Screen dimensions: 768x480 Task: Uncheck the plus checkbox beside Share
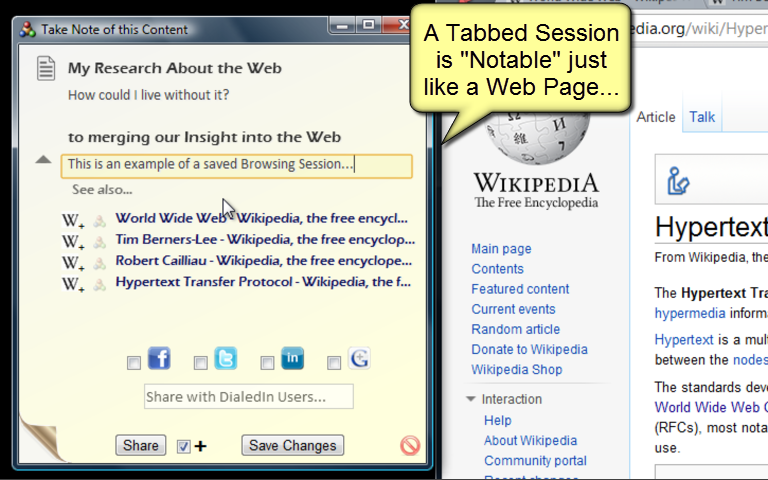click(184, 446)
